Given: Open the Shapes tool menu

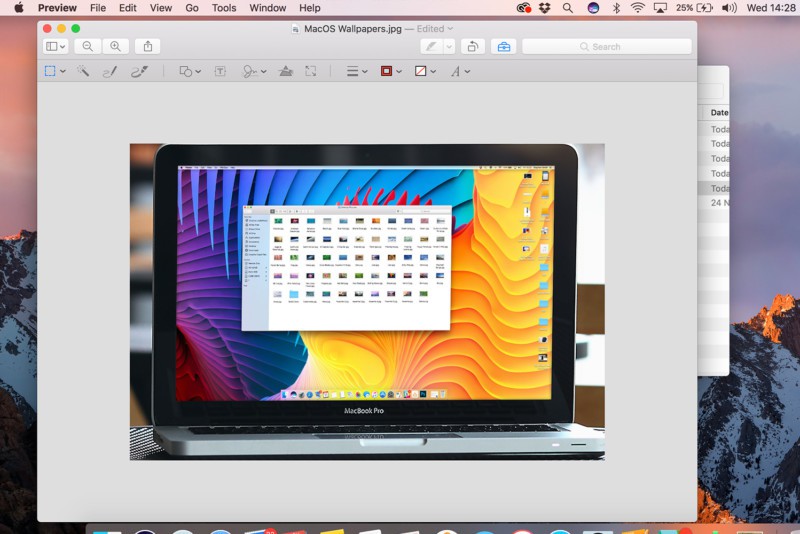Looking at the screenshot, I should (190, 71).
